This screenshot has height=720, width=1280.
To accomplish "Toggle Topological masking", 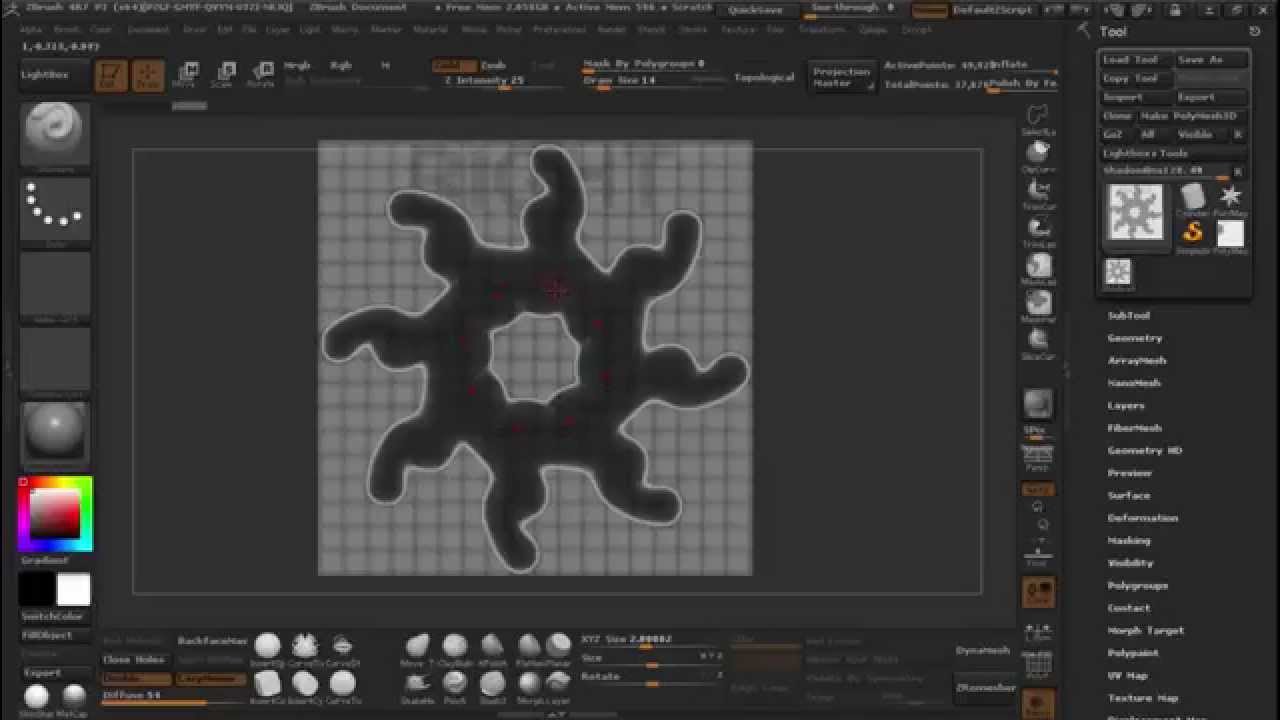I will pos(765,77).
